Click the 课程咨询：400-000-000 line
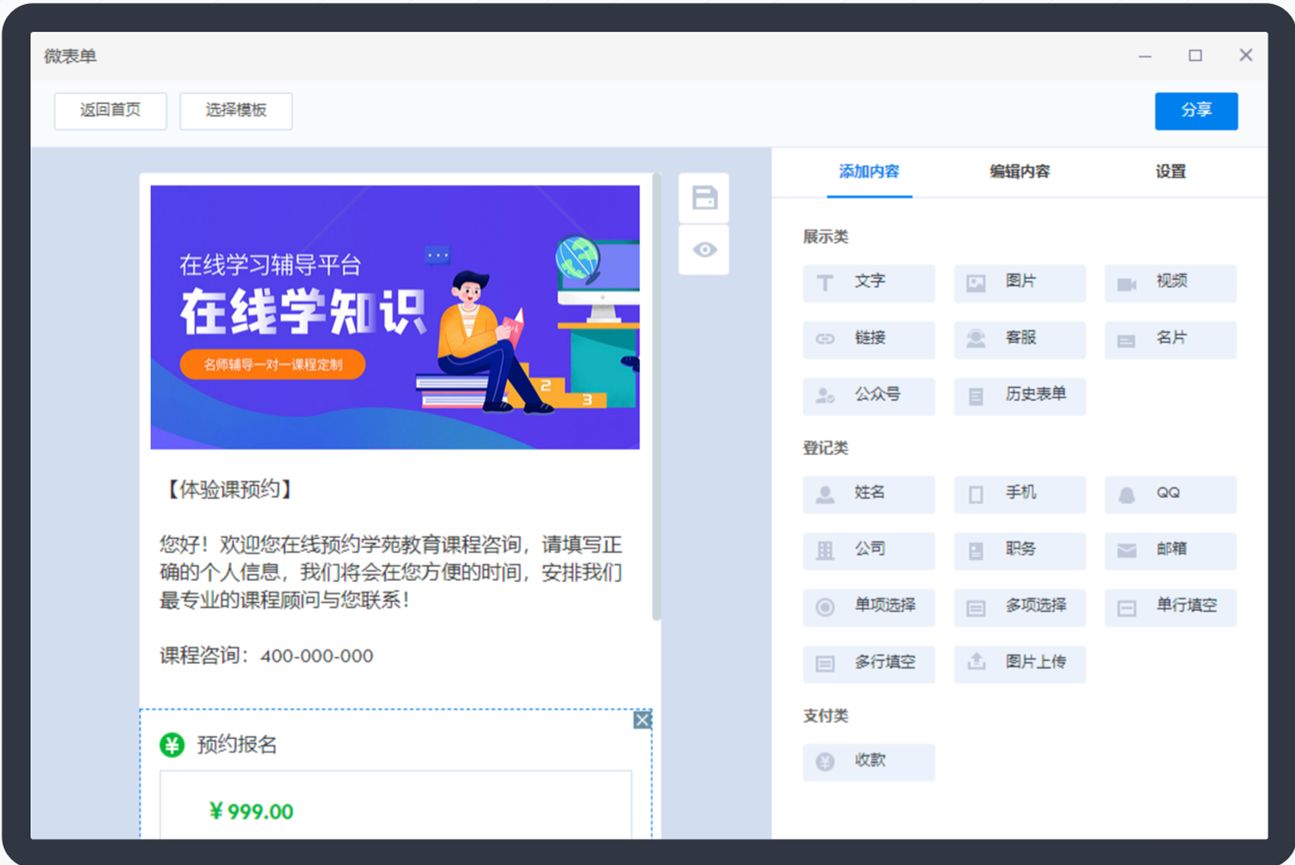This screenshot has width=1295, height=865. coord(267,656)
